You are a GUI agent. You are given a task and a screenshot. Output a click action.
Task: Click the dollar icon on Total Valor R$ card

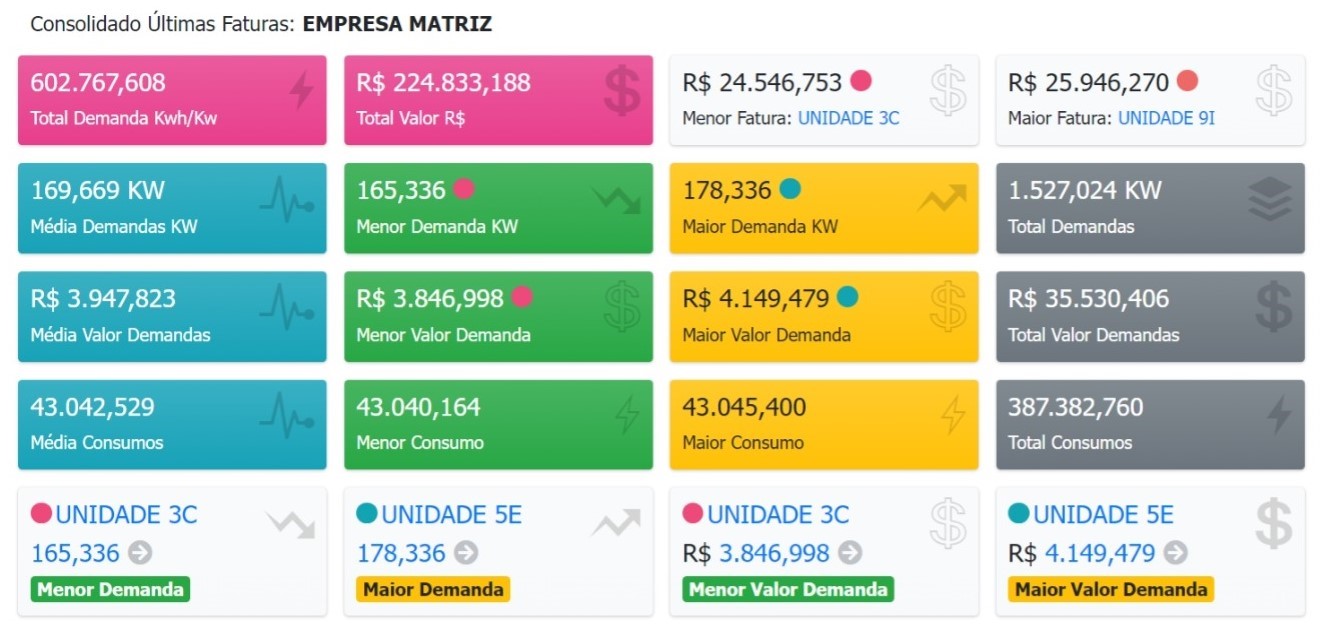coord(622,91)
